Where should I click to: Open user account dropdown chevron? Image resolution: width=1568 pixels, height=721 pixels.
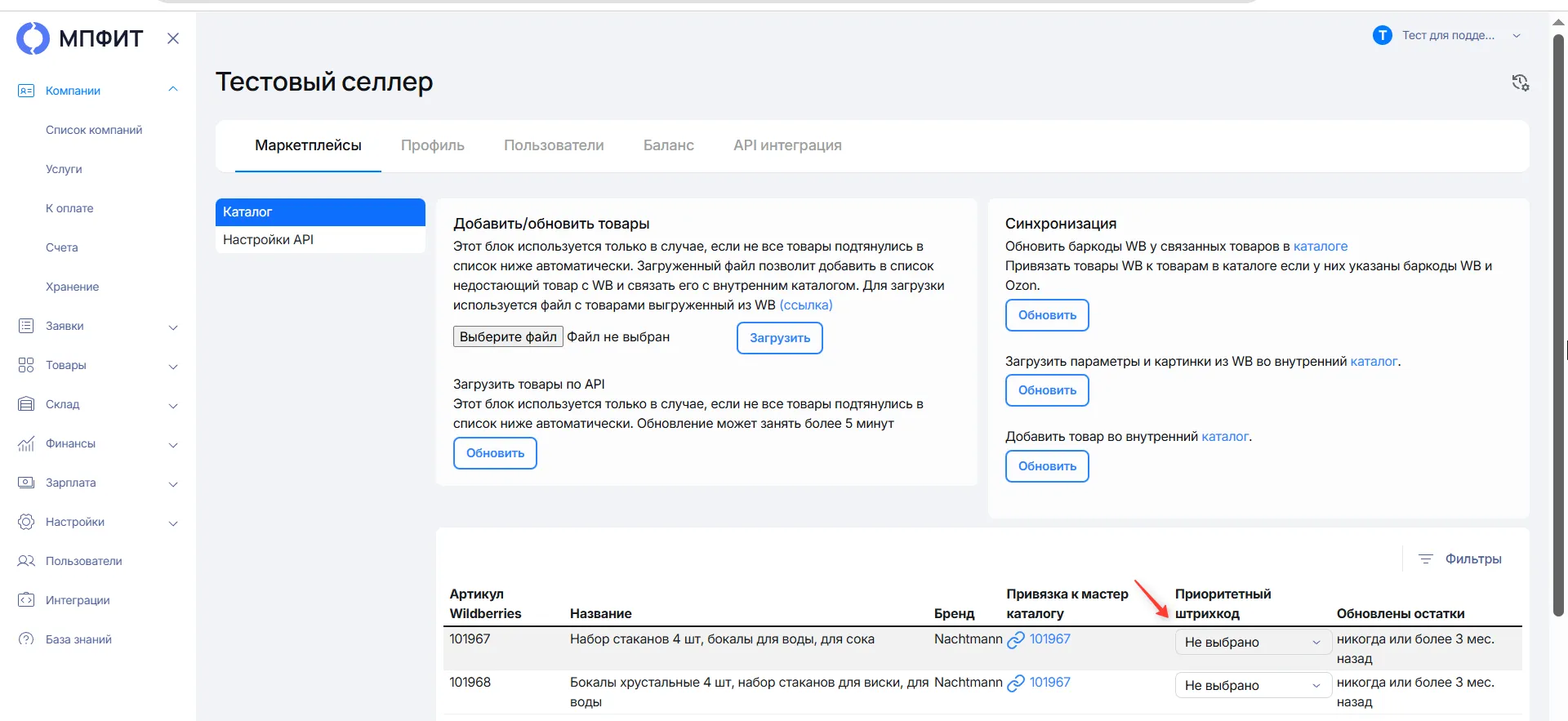(x=1517, y=36)
